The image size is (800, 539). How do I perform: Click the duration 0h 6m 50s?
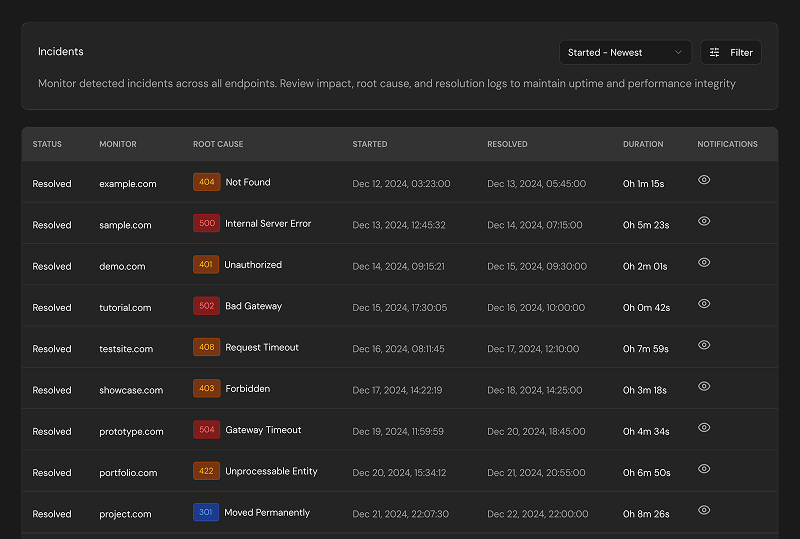click(646, 473)
